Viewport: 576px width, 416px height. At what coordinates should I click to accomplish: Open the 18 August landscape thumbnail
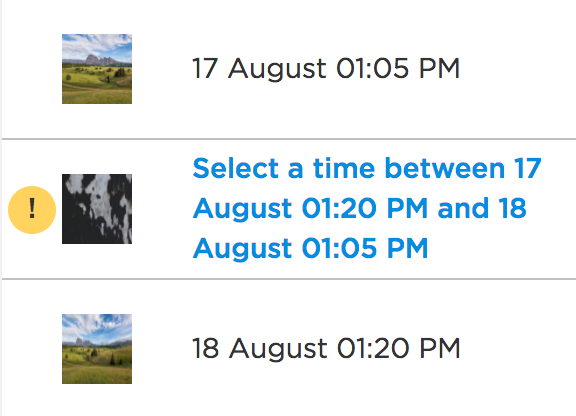[x=97, y=349]
